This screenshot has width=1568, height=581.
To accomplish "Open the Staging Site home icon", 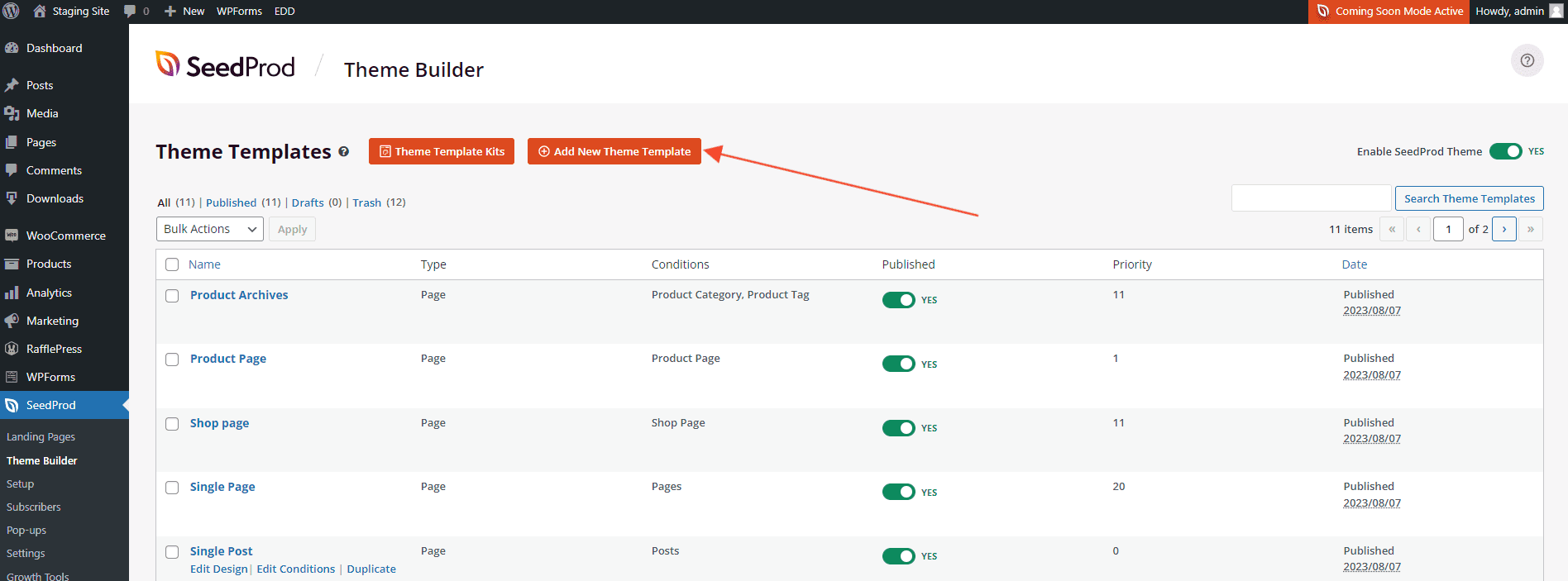I will pos(40,12).
